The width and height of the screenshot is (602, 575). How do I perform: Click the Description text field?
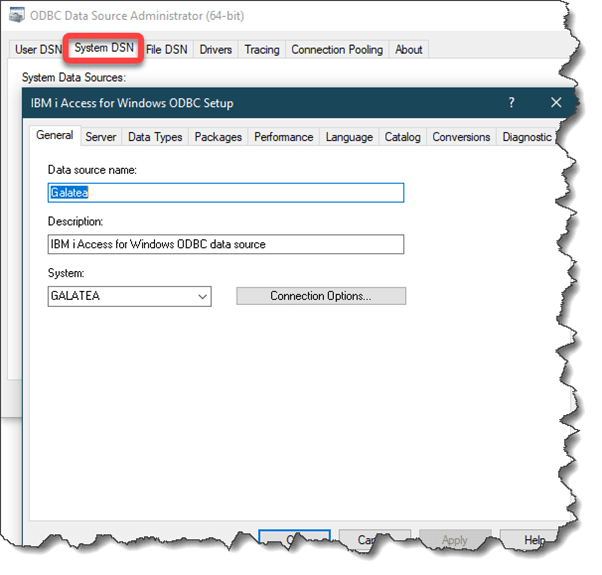pos(226,244)
